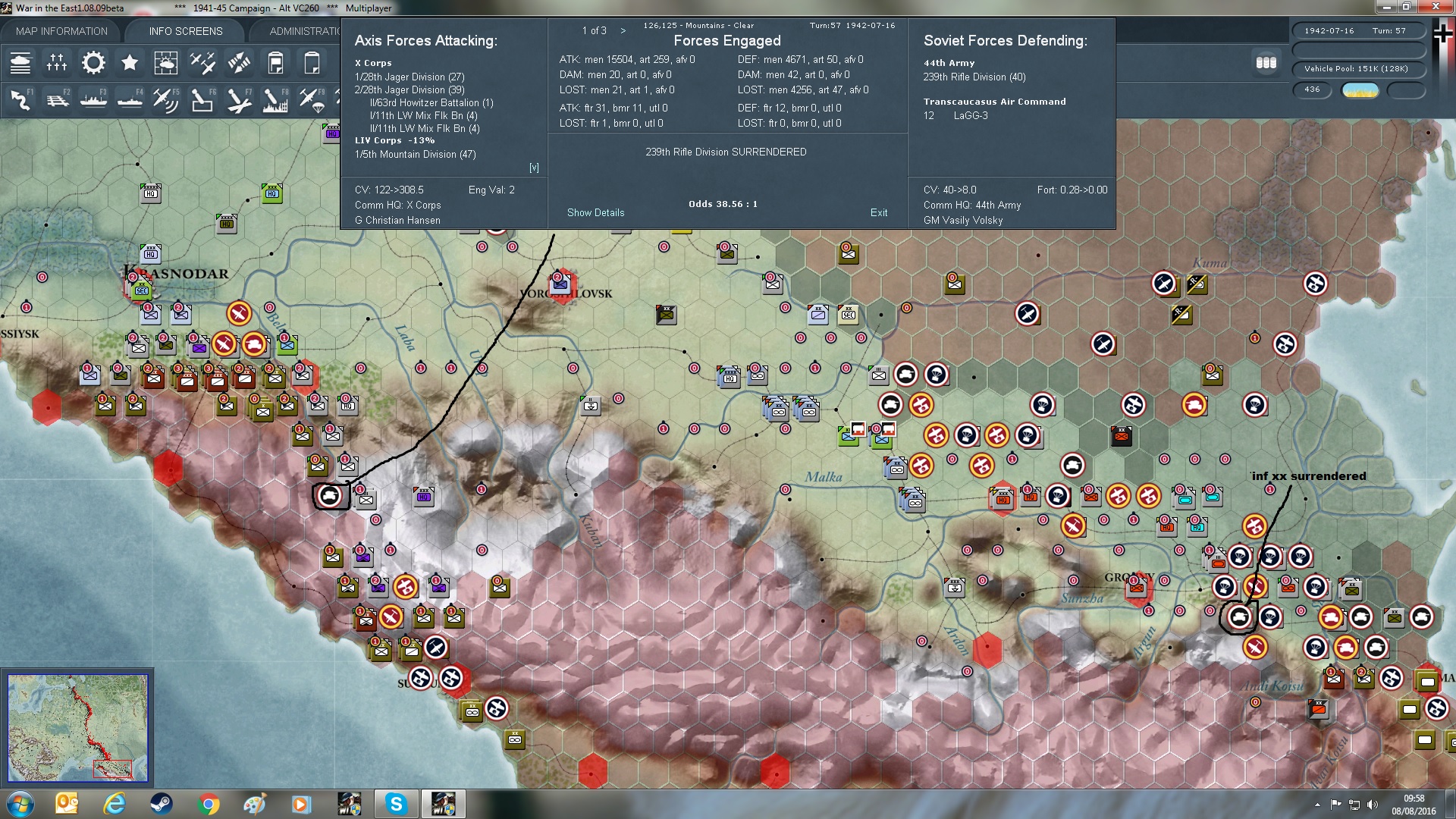Select F6 bomb unit mode icon
The height and width of the screenshot is (819, 1456).
(202, 99)
